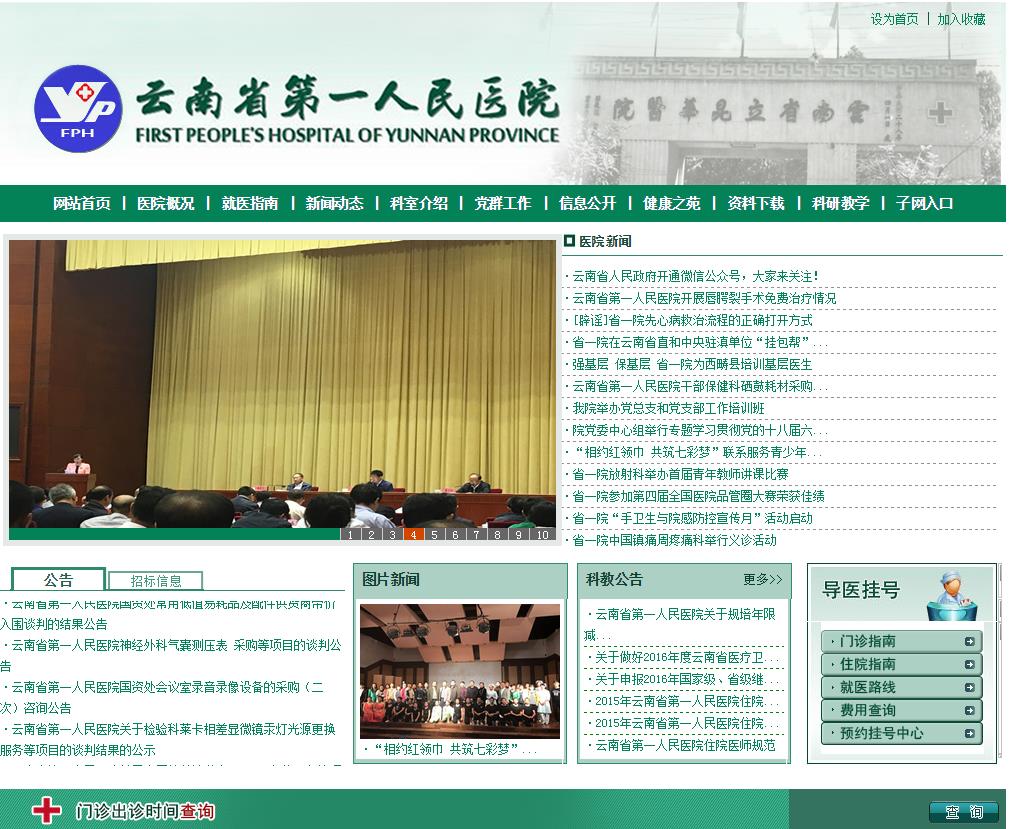Image resolution: width=1013 pixels, height=829 pixels.
Task: Click 设为首页 link
Action: click(894, 19)
